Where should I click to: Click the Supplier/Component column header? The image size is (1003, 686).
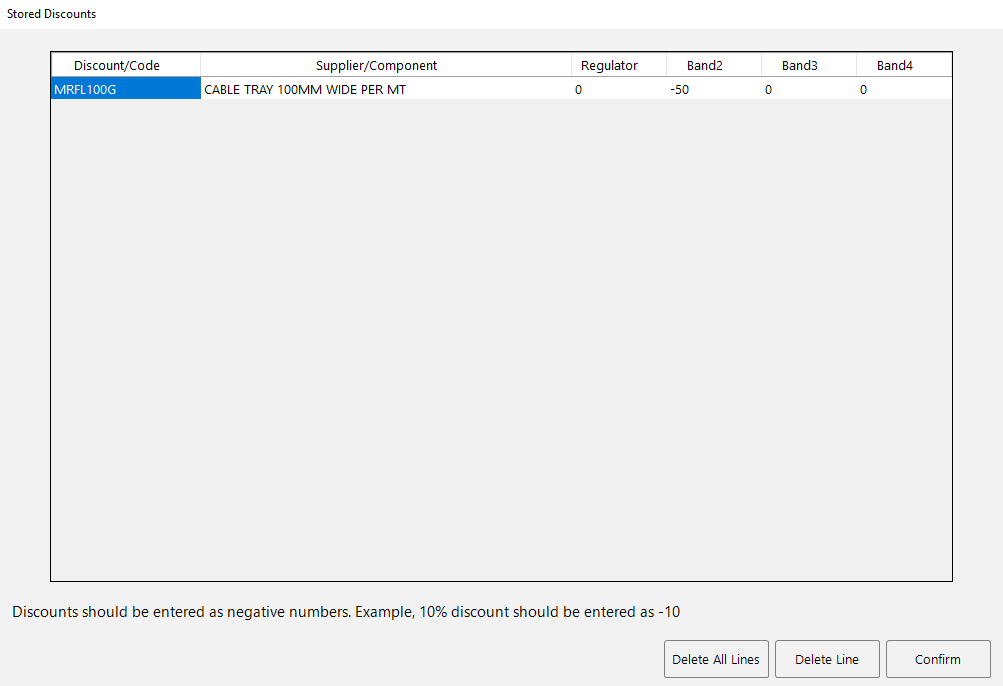tap(377, 64)
